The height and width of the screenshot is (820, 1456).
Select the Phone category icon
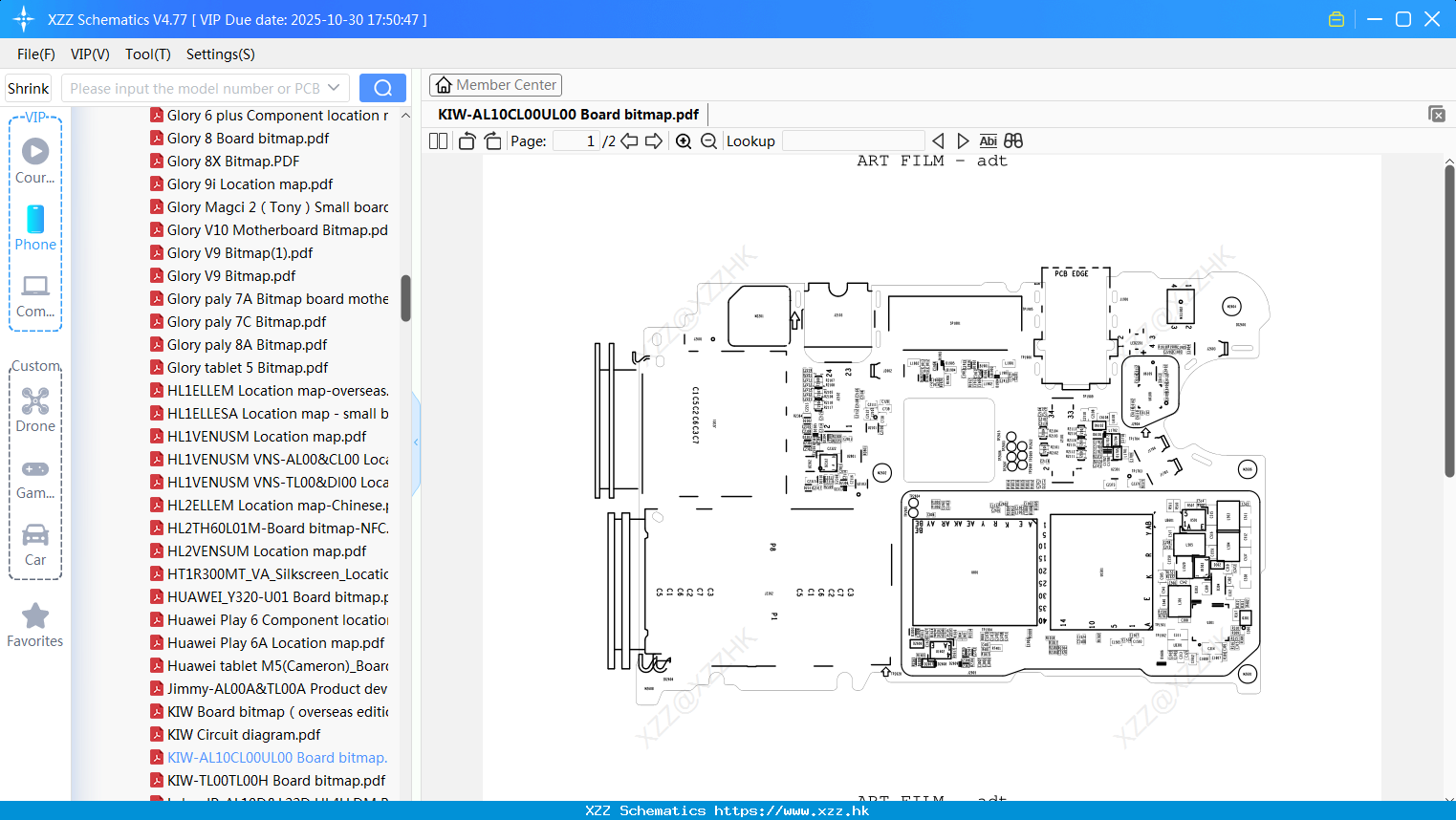pyautogui.click(x=35, y=227)
